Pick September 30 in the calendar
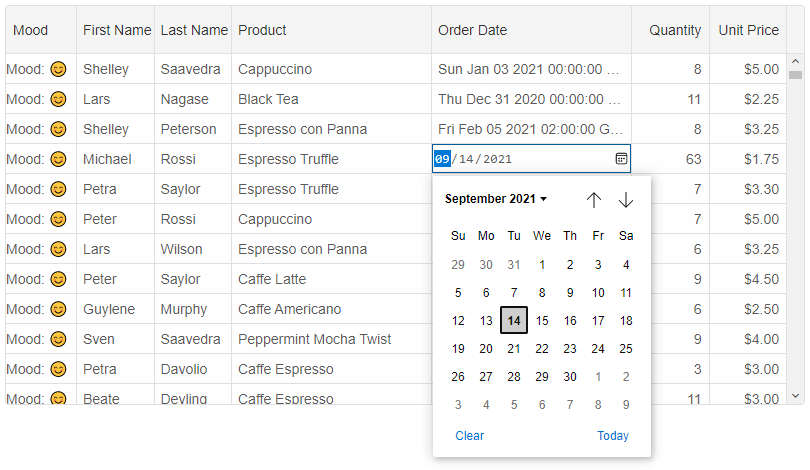This screenshot has width=810, height=470. click(570, 377)
